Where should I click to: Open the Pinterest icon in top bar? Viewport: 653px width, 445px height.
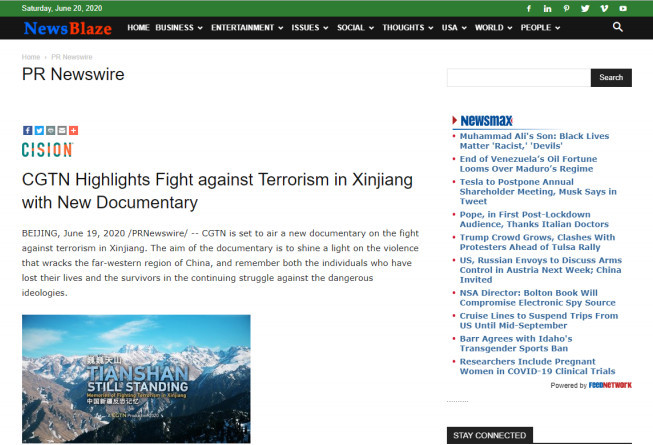[x=566, y=8]
